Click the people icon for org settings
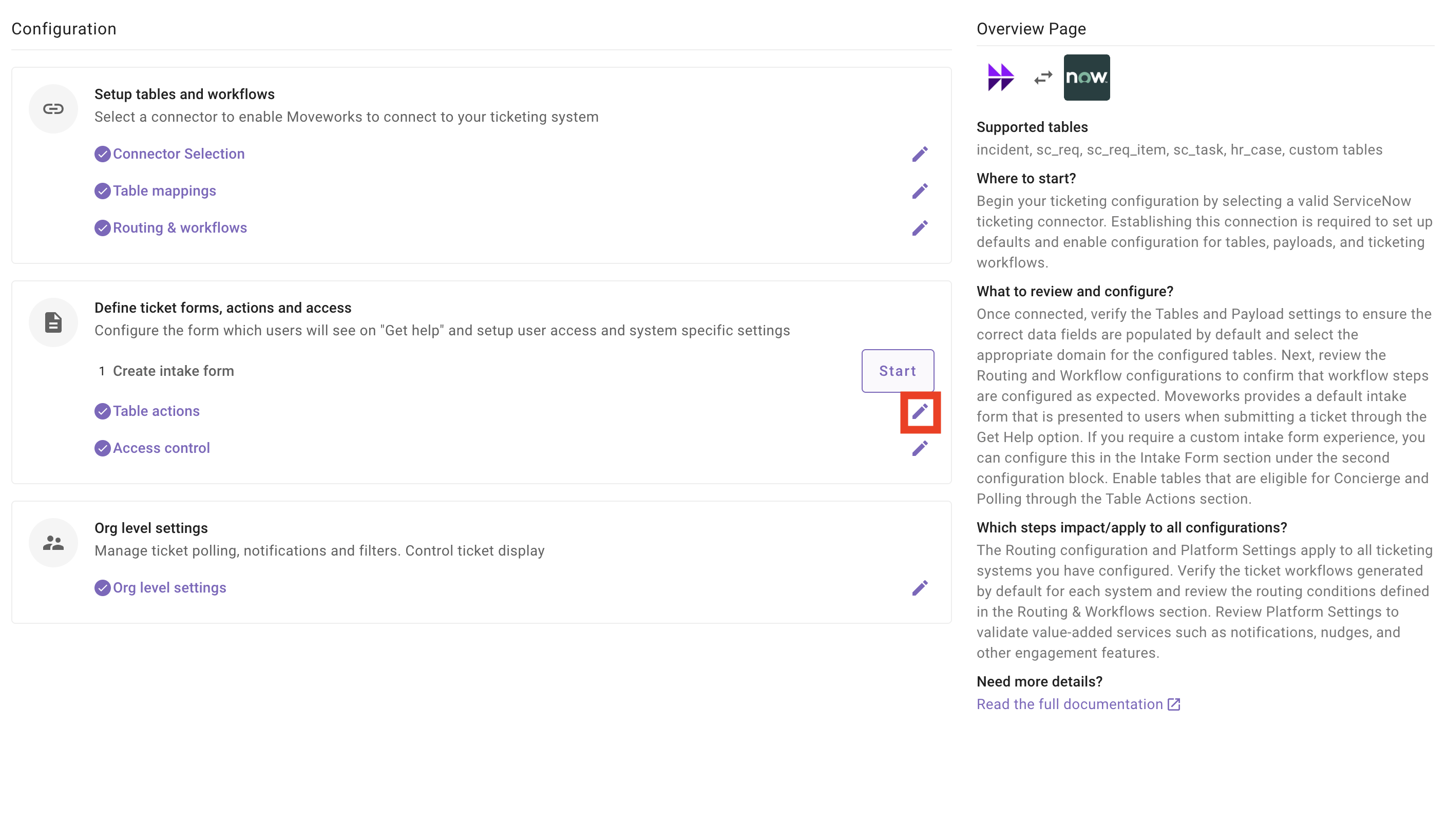Viewport: 1447px width, 840px height. click(53, 543)
